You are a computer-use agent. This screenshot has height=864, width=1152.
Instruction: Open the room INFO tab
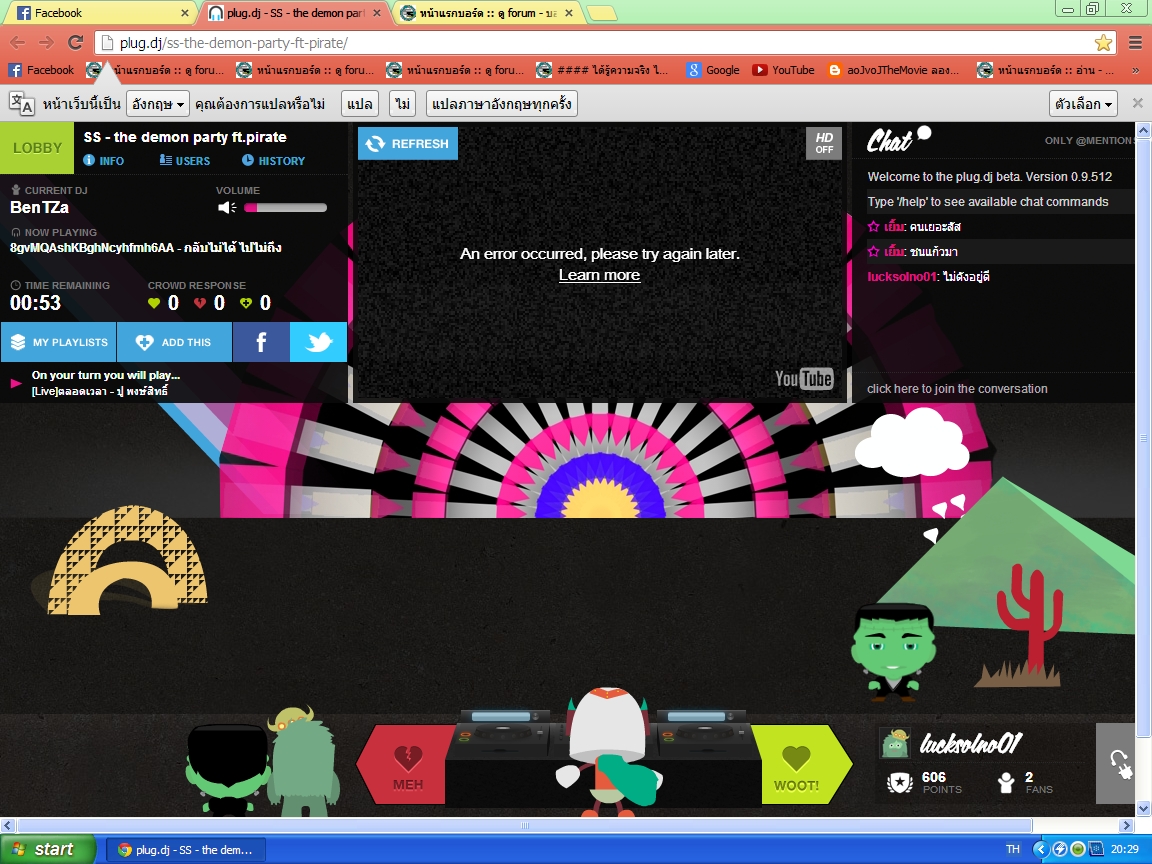(104, 160)
